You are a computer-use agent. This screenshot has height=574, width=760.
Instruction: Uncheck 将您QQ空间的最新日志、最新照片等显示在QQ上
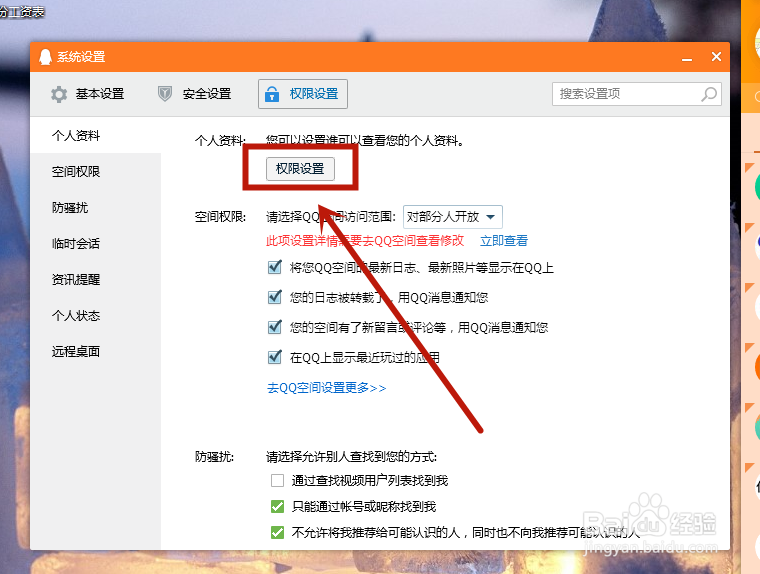275,267
